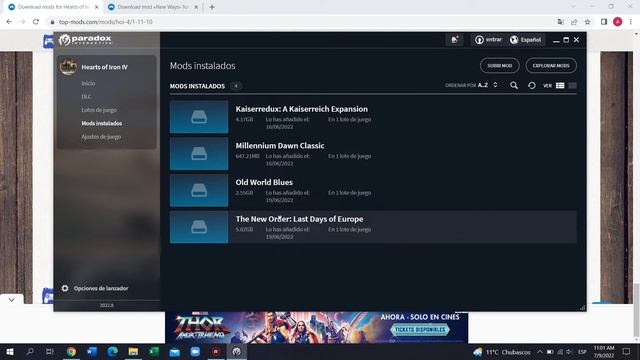
Task: Click the Millennium Dawn Classic thumbnail
Action: pyautogui.click(x=199, y=153)
